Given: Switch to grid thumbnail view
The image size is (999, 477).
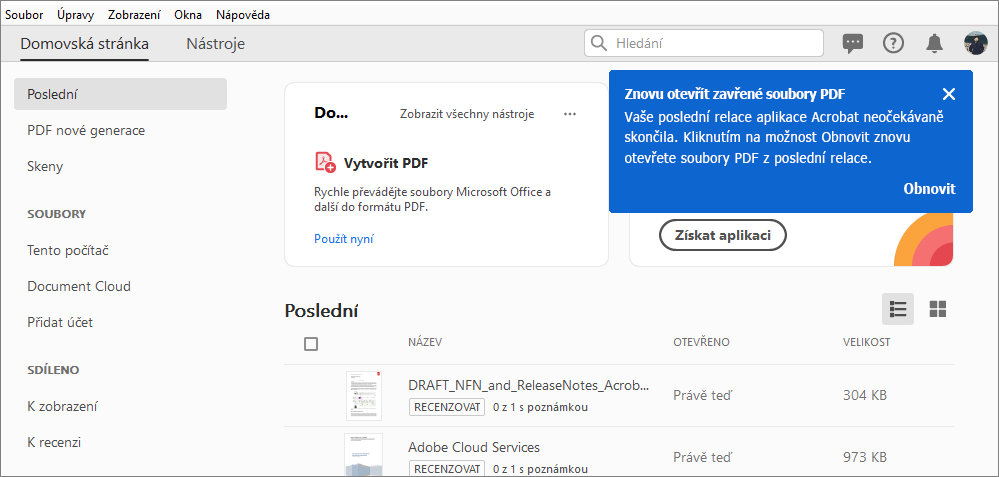Looking at the screenshot, I should pyautogui.click(x=938, y=309).
